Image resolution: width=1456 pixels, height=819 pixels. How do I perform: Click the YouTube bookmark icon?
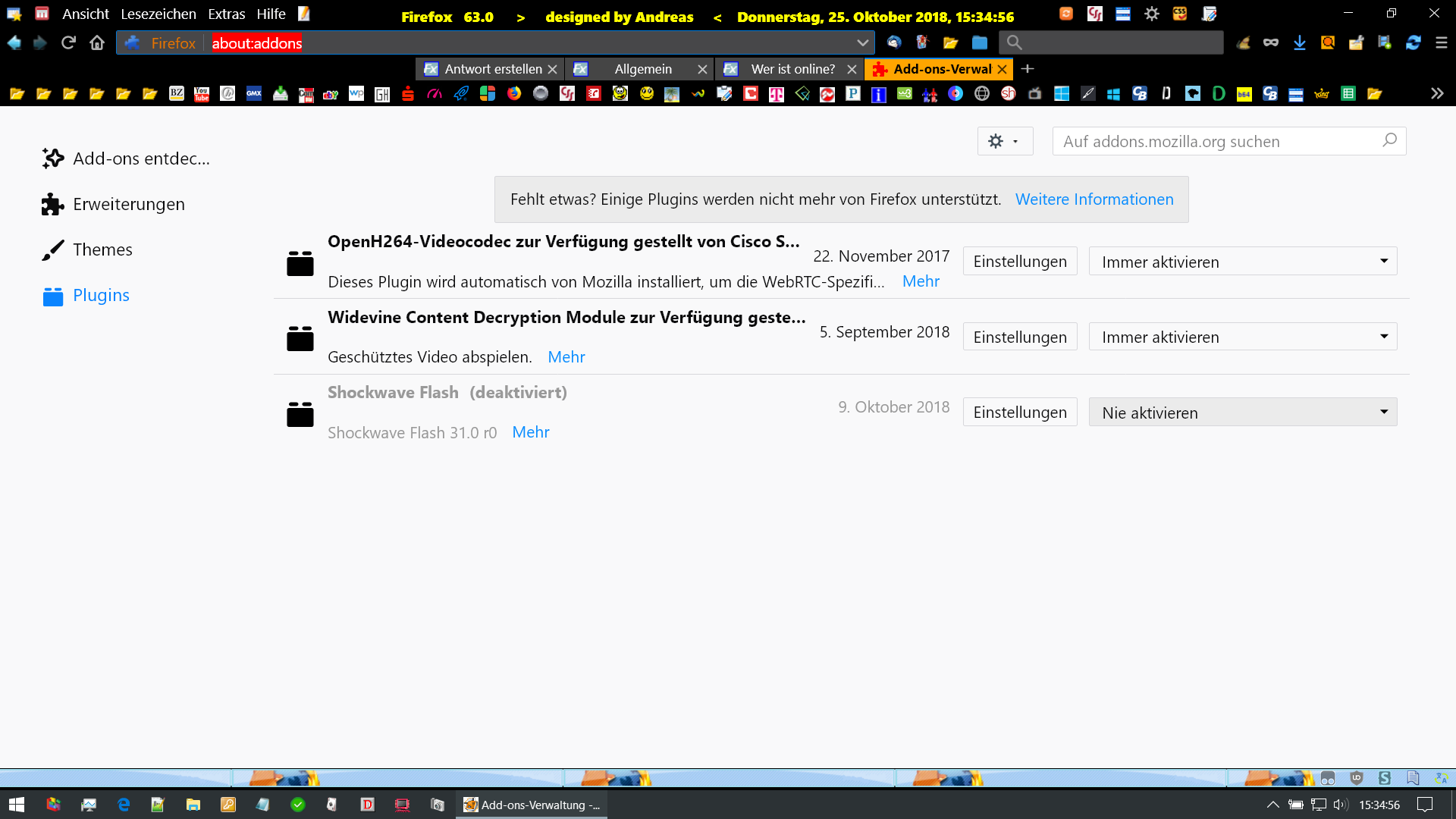pos(202,94)
